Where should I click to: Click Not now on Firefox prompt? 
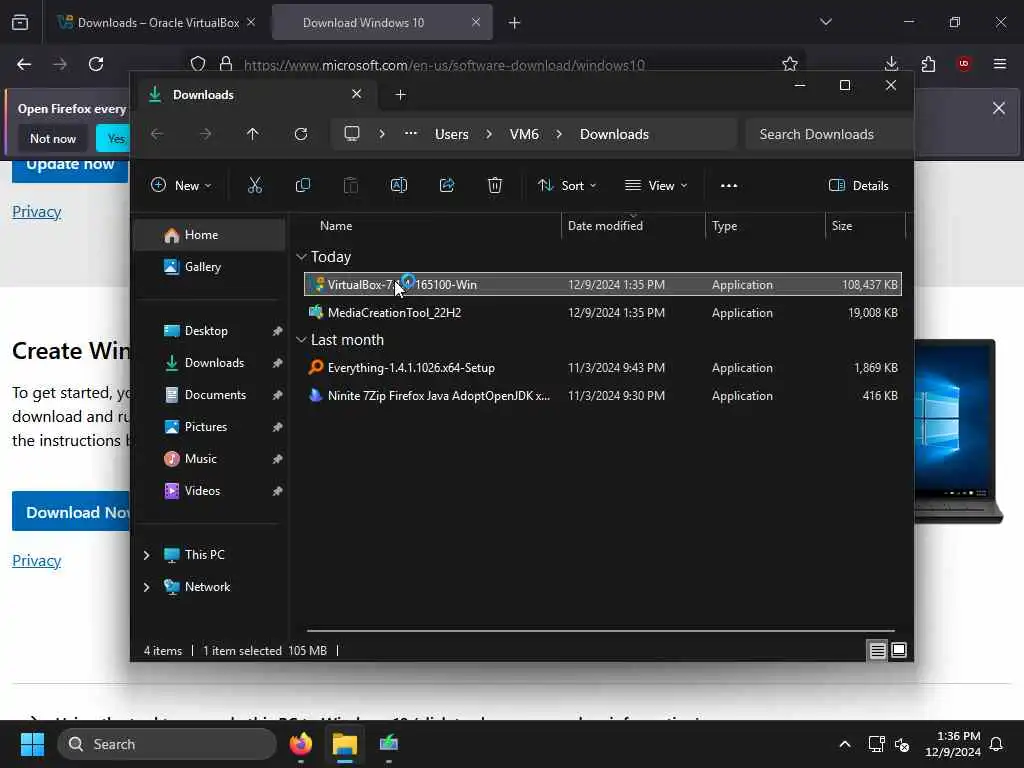pyautogui.click(x=53, y=138)
